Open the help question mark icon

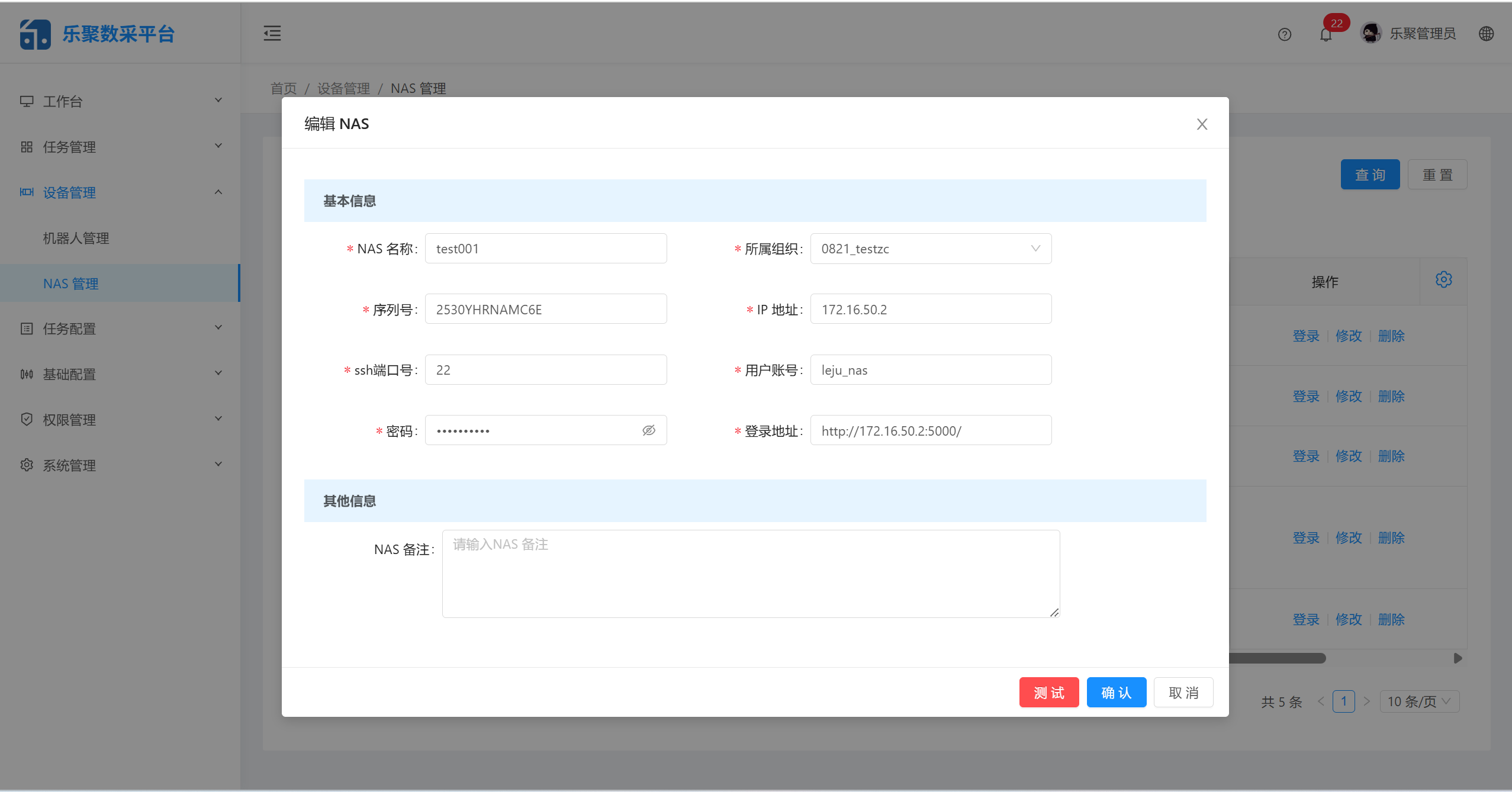click(1284, 34)
